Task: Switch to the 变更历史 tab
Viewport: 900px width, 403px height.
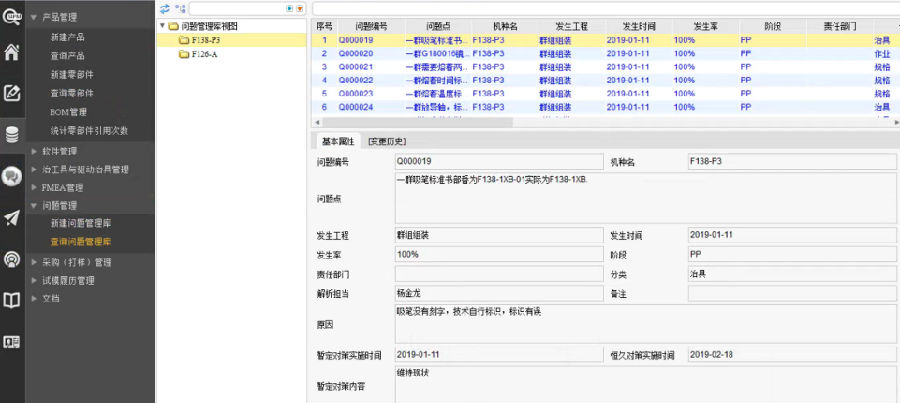Action: coord(387,141)
